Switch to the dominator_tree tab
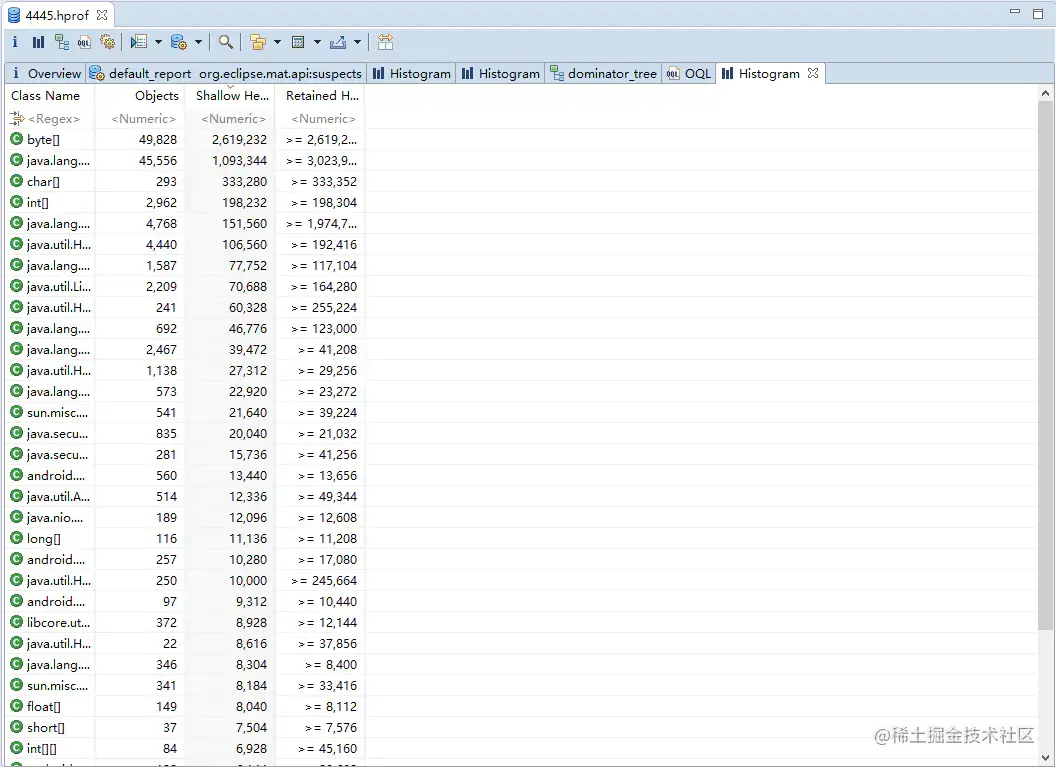The image size is (1056, 767). (603, 73)
